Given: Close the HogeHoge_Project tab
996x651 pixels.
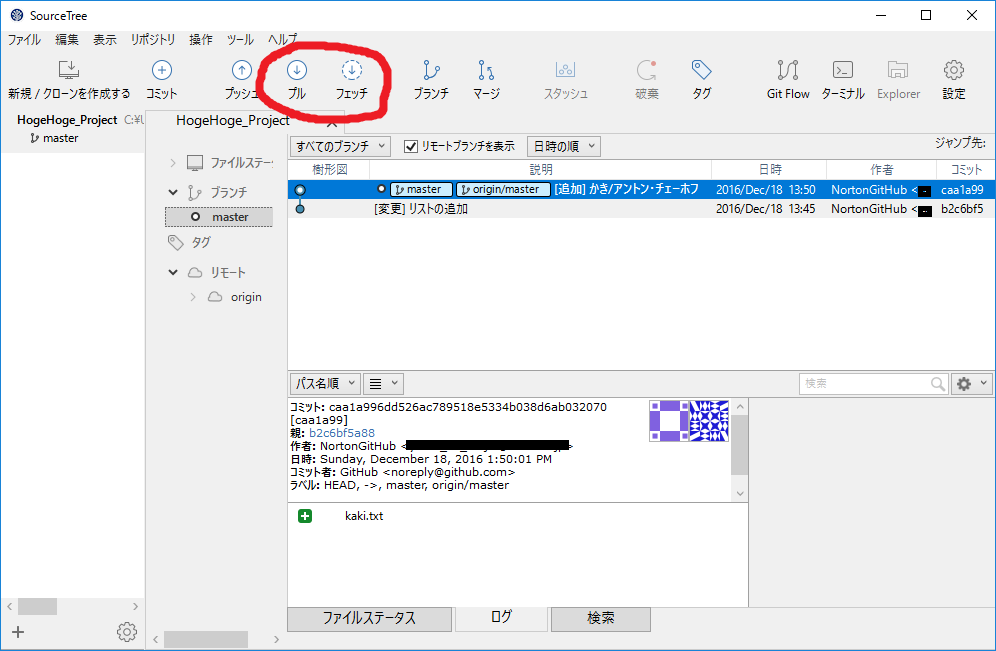Looking at the screenshot, I should [332, 123].
